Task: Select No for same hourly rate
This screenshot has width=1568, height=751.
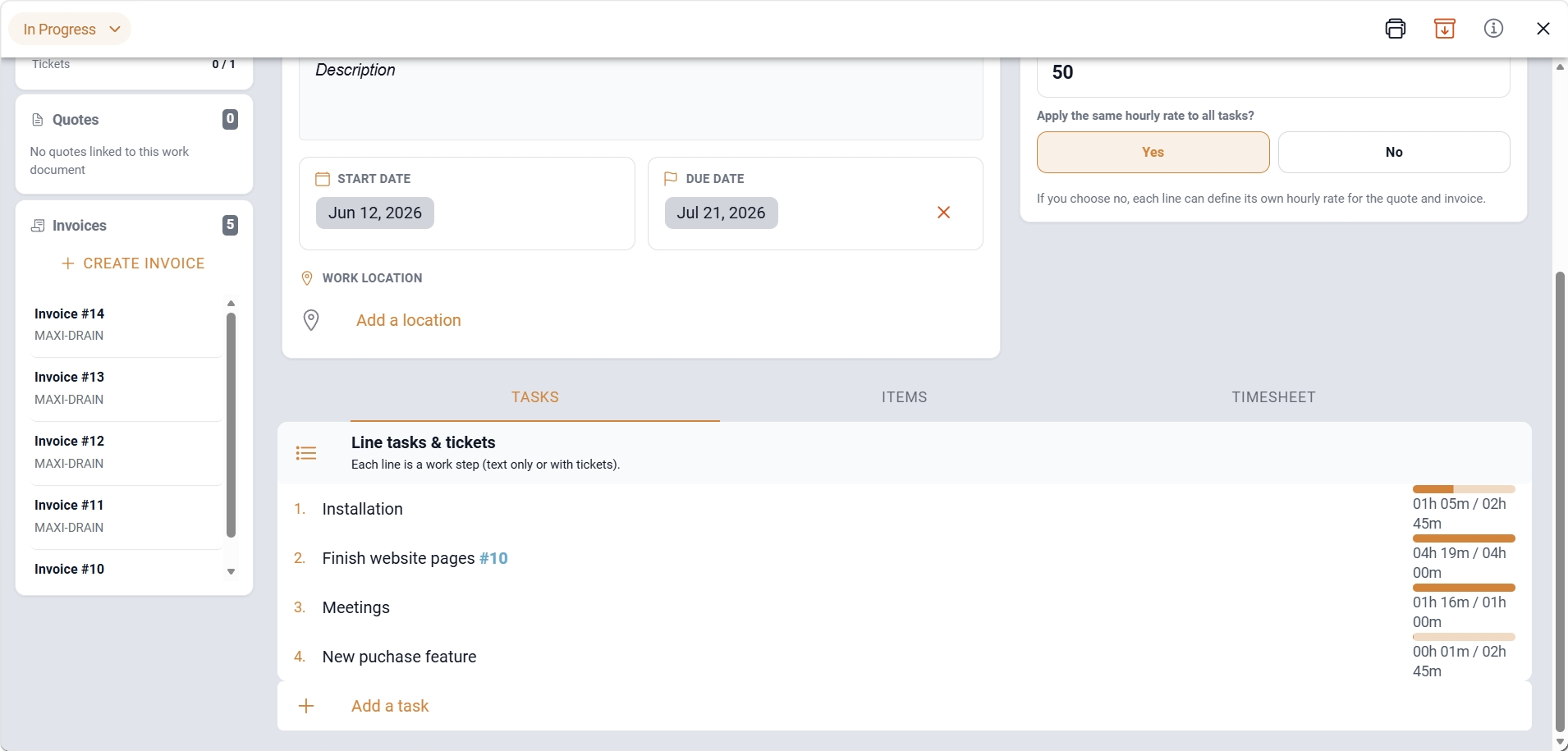Action: tap(1394, 152)
